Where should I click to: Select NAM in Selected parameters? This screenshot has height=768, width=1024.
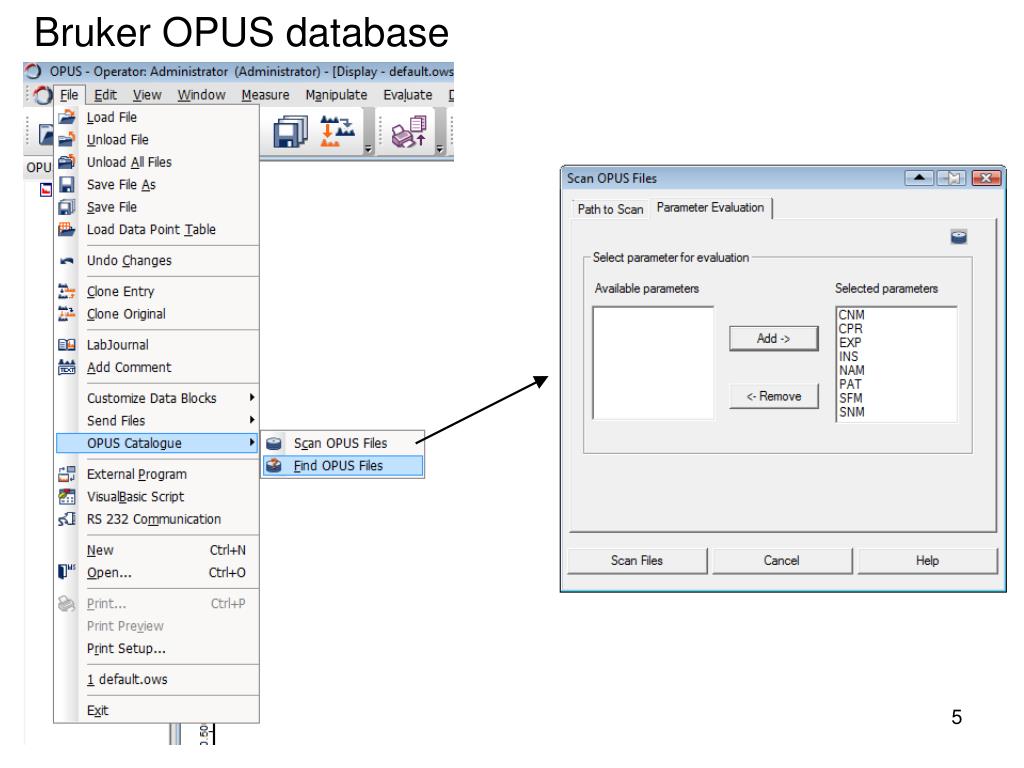[x=852, y=370]
